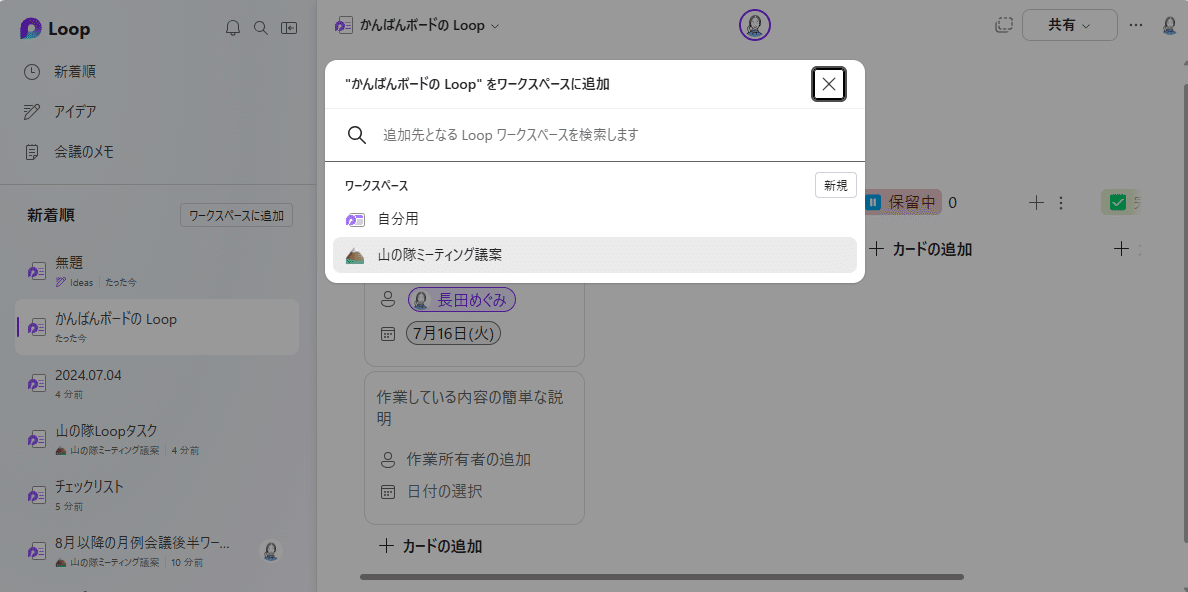This screenshot has width=1188, height=592.
Task: Click the search magnifier in sidebar header
Action: tap(261, 29)
